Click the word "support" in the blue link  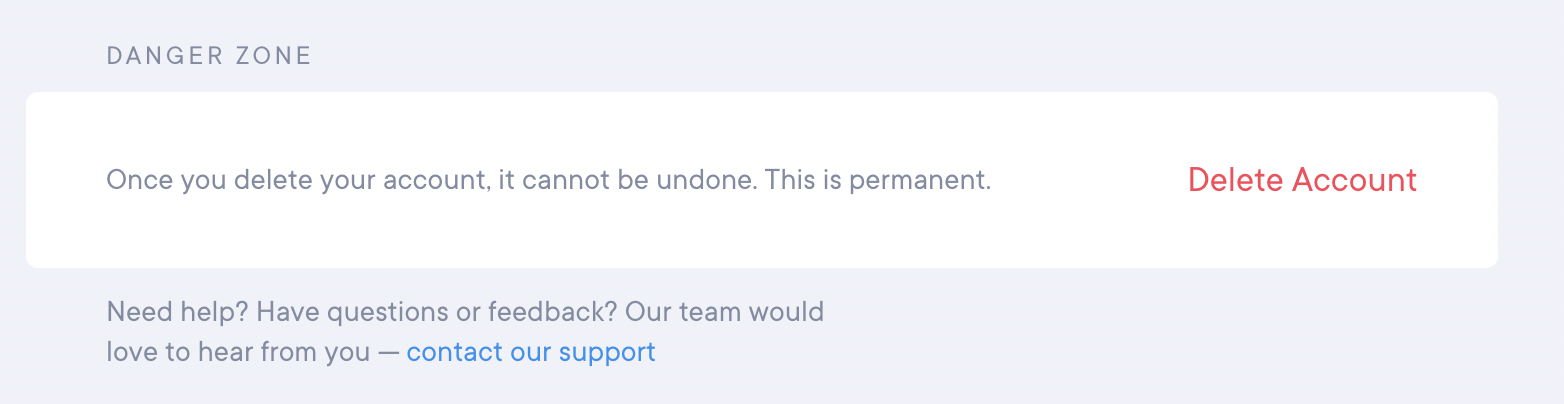[607, 352]
